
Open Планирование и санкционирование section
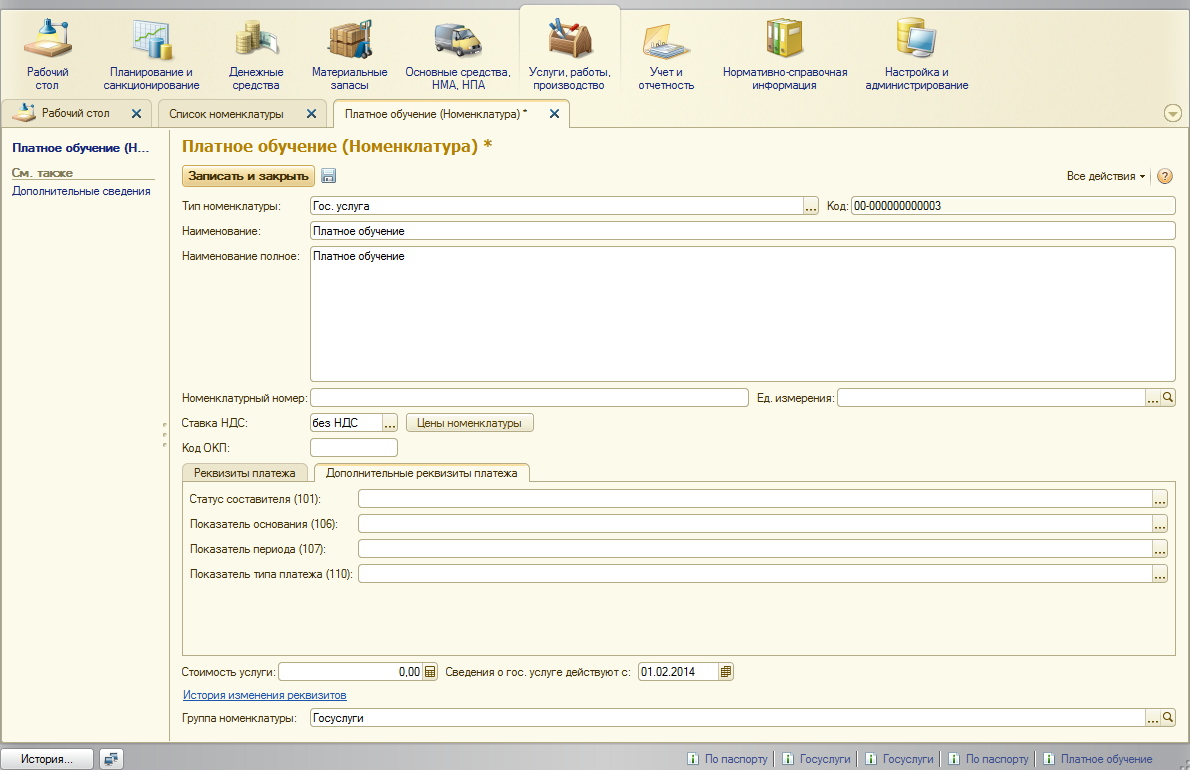pyautogui.click(x=151, y=56)
